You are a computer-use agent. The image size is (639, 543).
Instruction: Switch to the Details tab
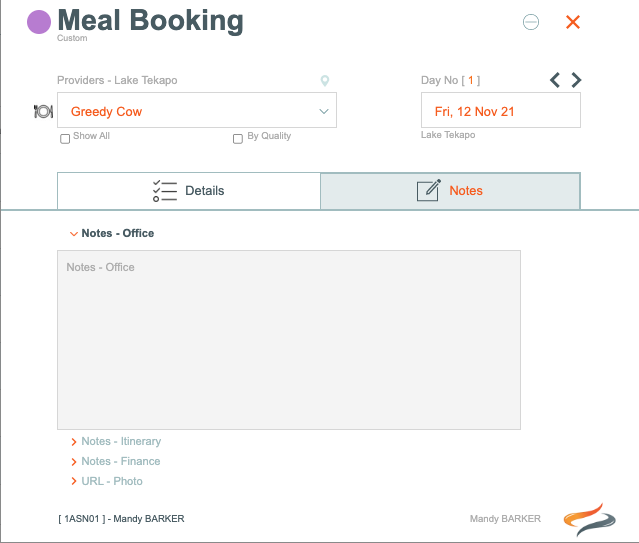pos(189,191)
